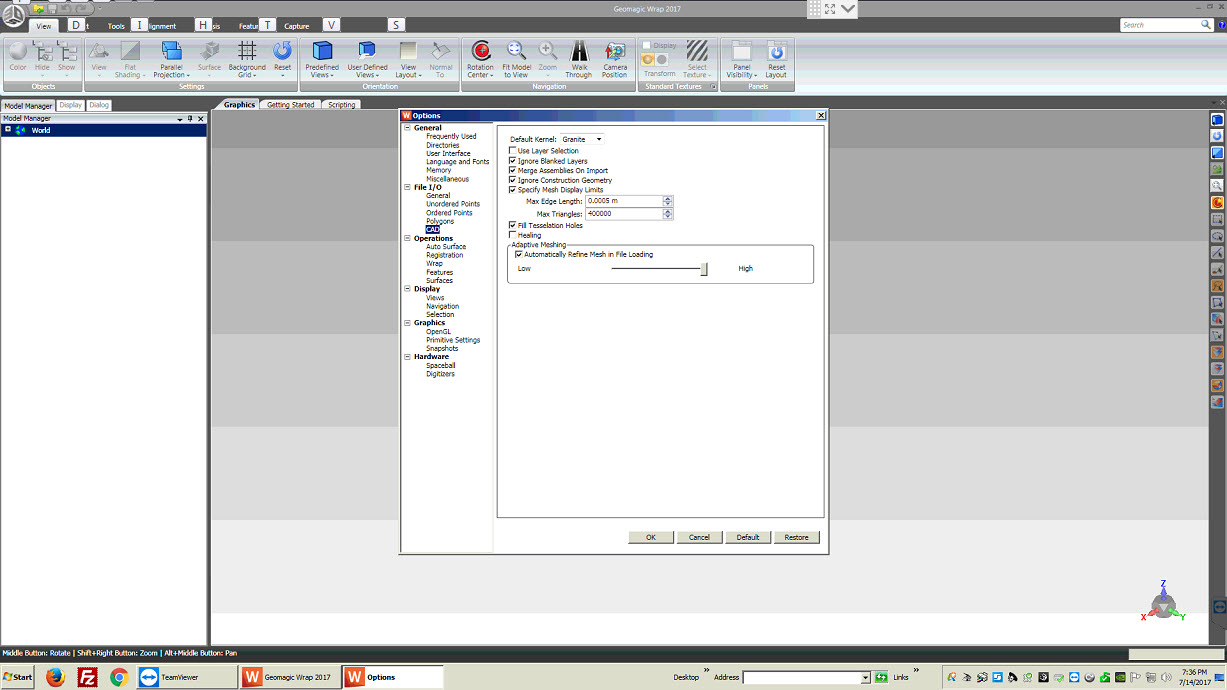Click the Max Edge Length input field
Screen dimensions: 1227x690
[624, 201]
